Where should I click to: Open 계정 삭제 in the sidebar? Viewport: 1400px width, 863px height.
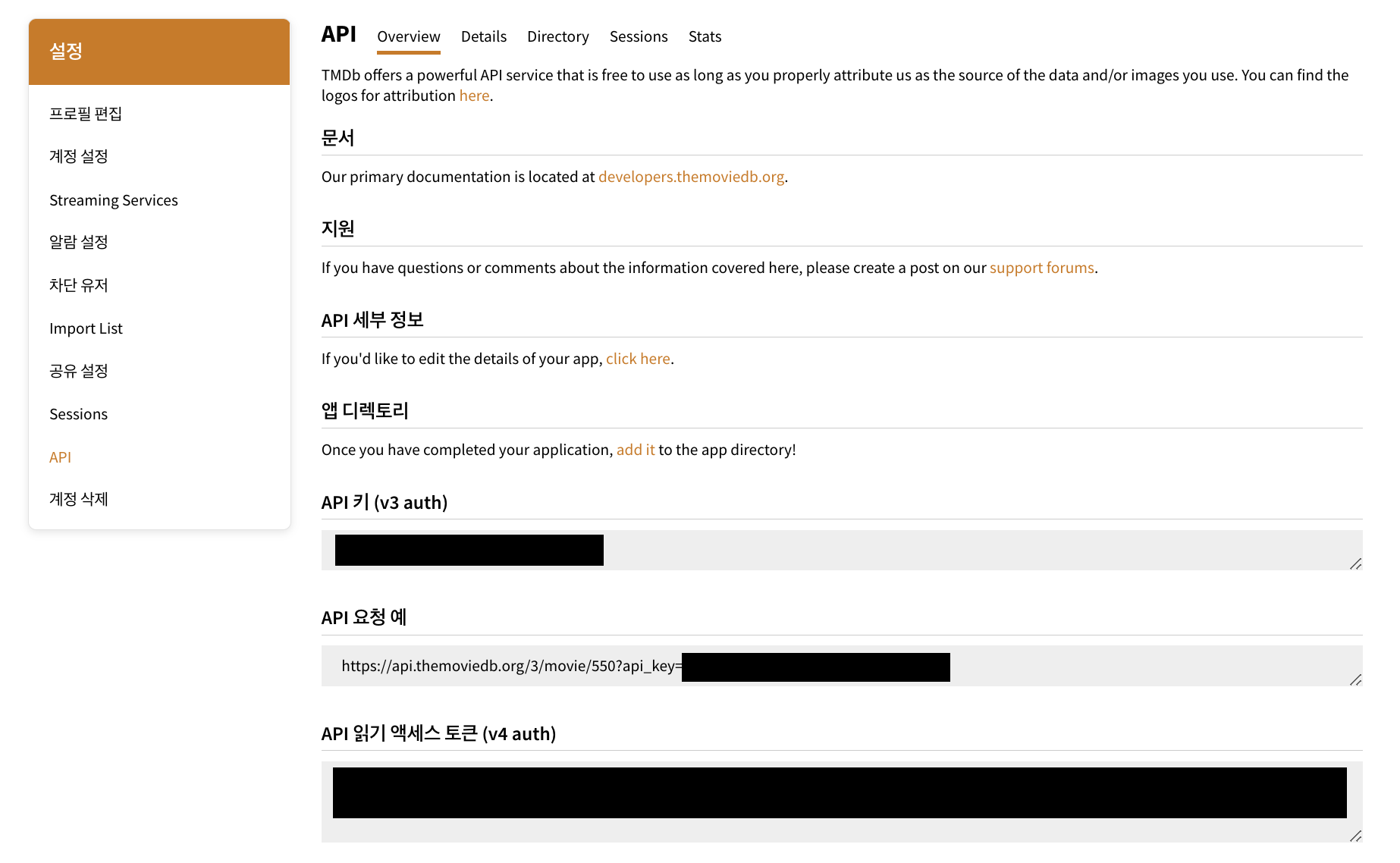pyautogui.click(x=79, y=499)
